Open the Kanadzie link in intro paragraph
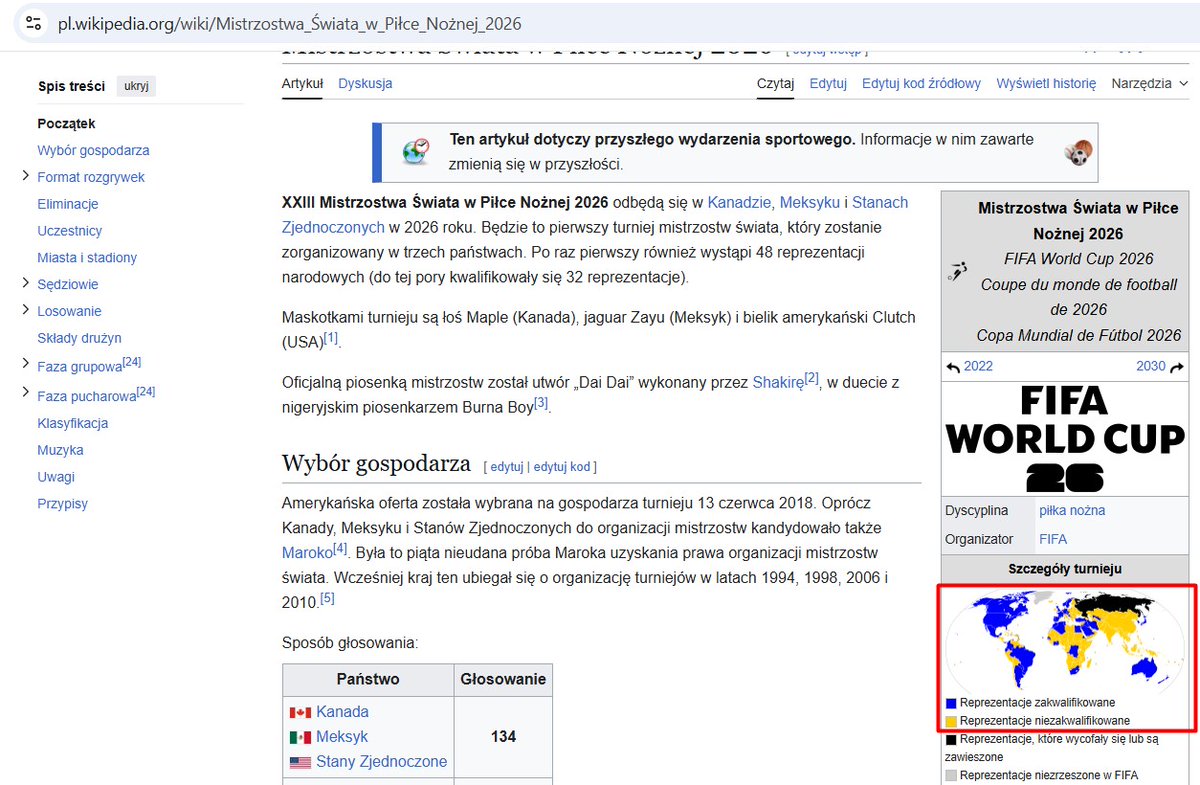 point(739,202)
